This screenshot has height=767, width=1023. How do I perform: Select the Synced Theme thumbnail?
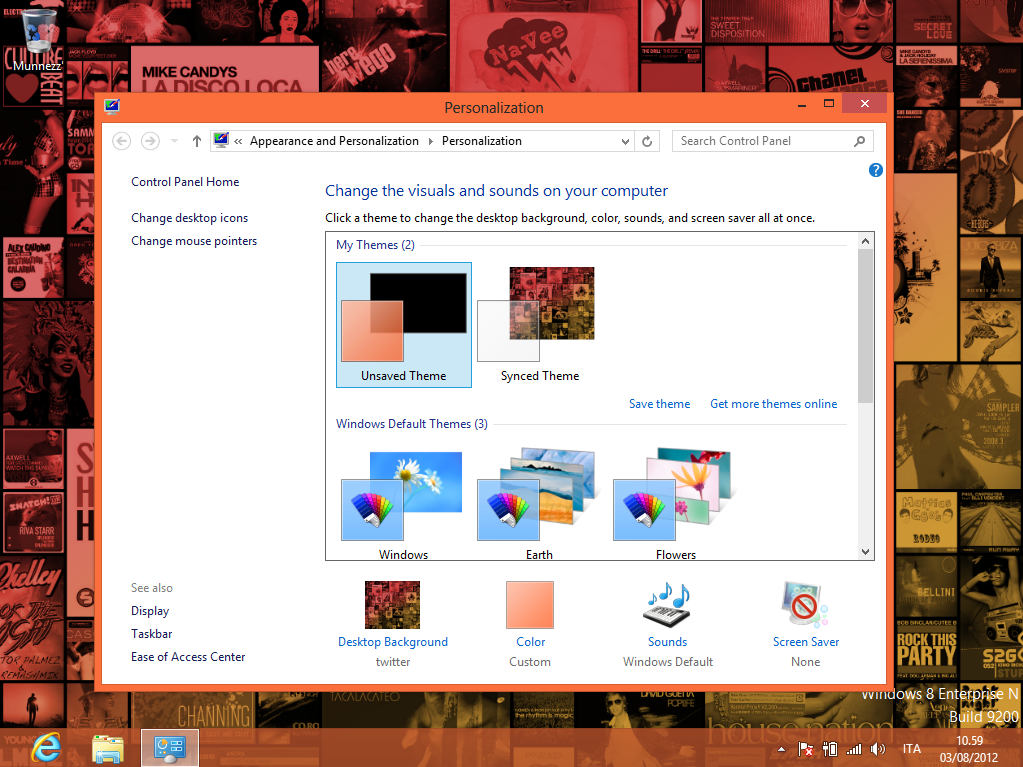point(540,325)
